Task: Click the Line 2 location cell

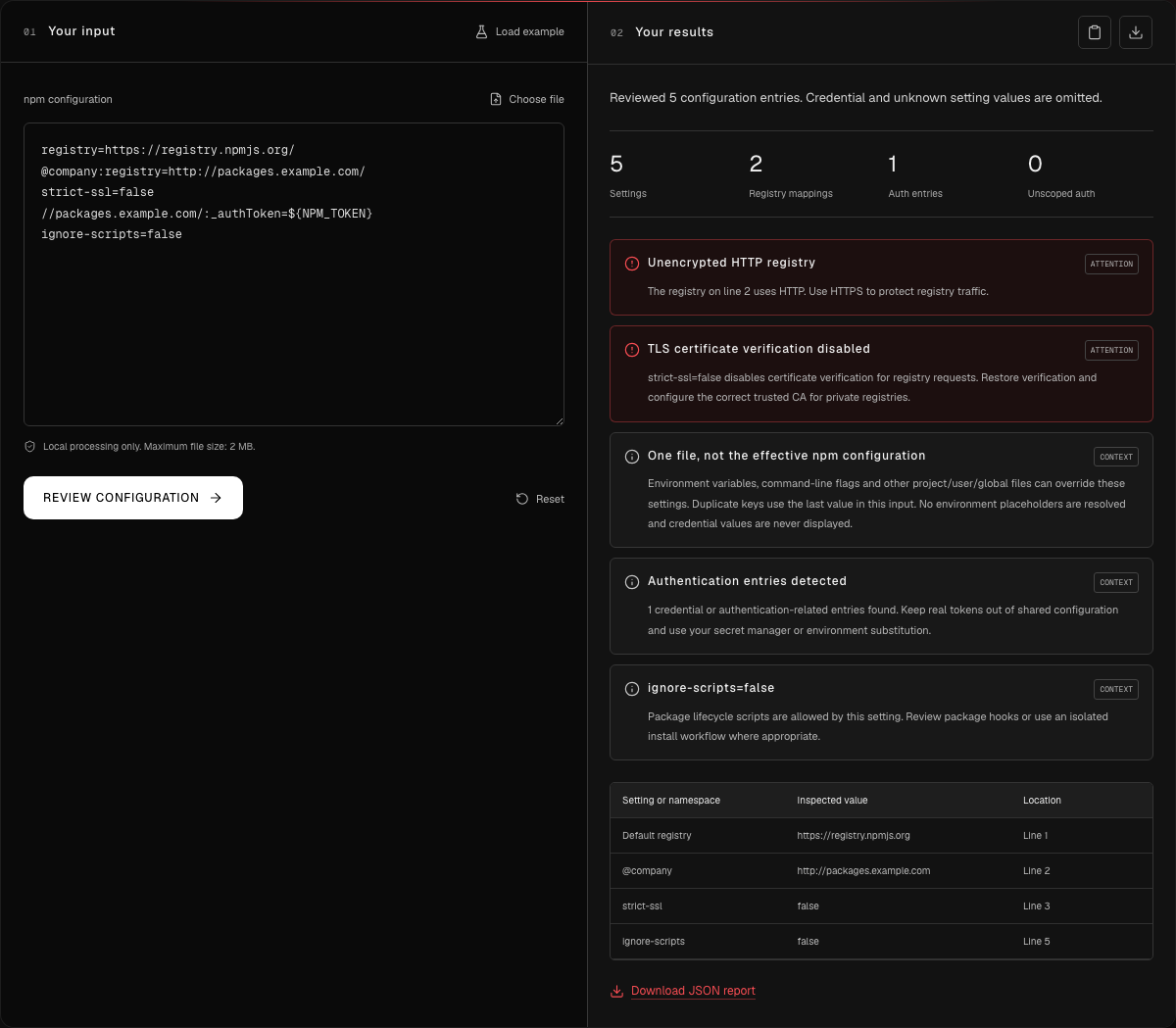Action: (x=1036, y=871)
